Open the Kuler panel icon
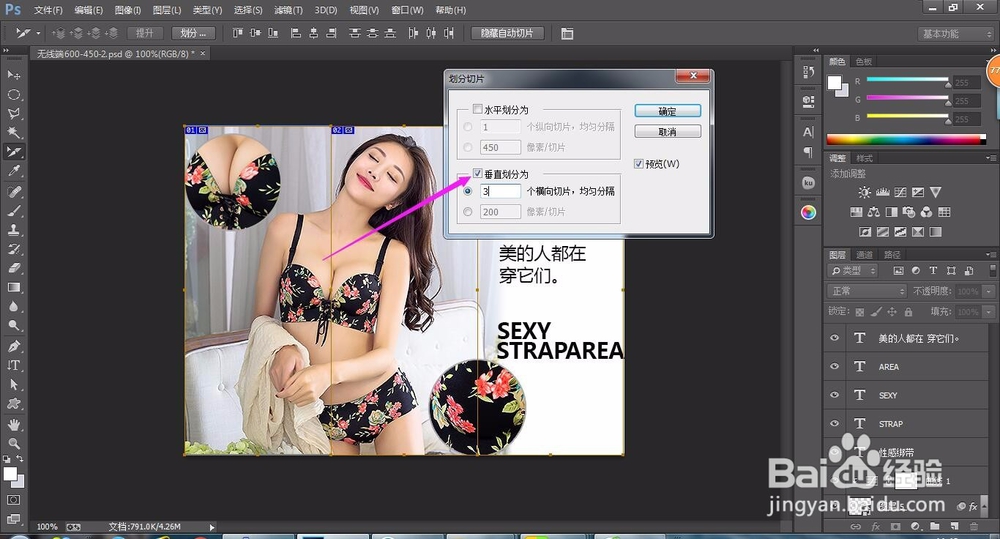 pos(808,182)
